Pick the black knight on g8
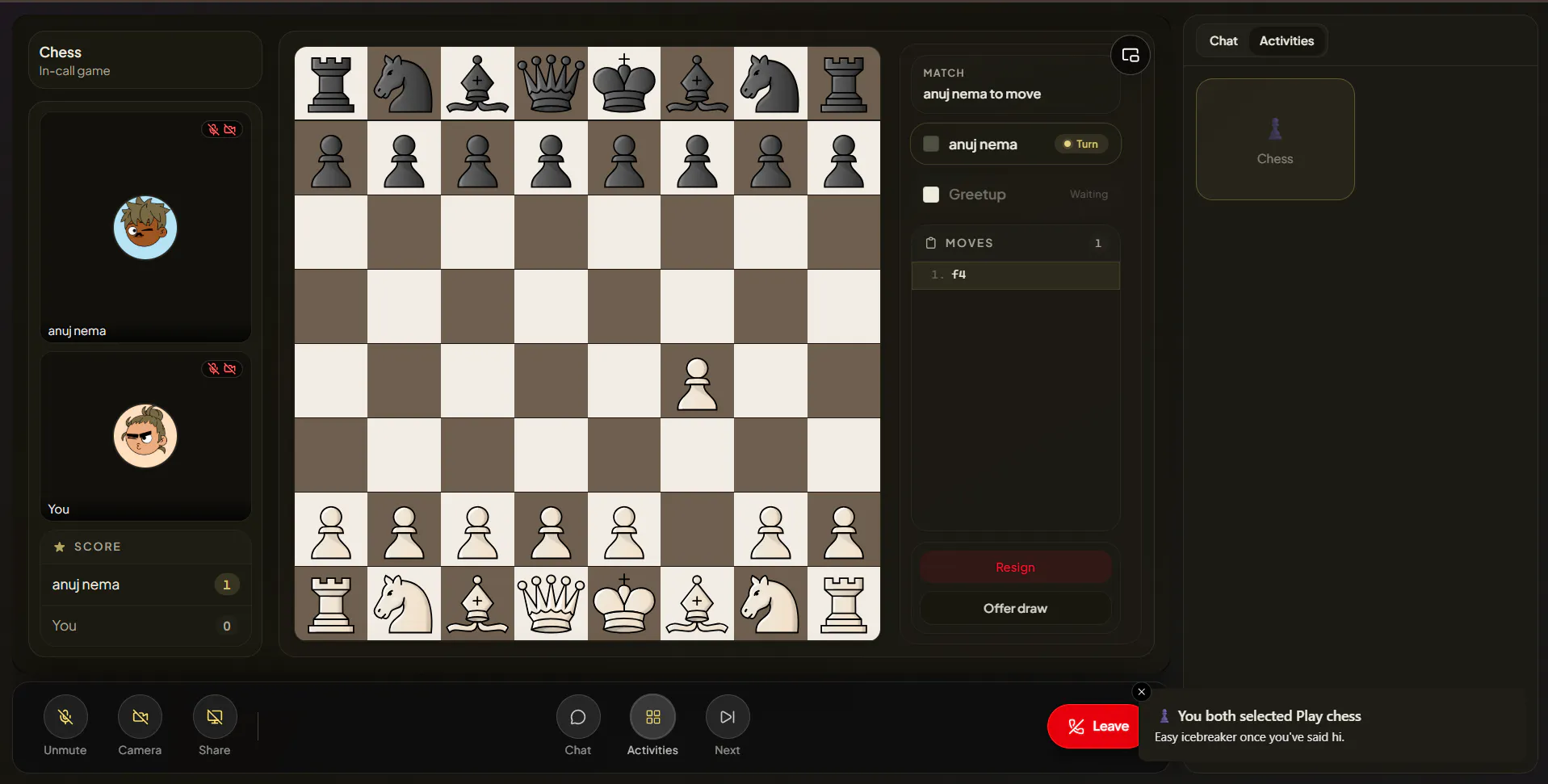The height and width of the screenshot is (784, 1548). 770,84
